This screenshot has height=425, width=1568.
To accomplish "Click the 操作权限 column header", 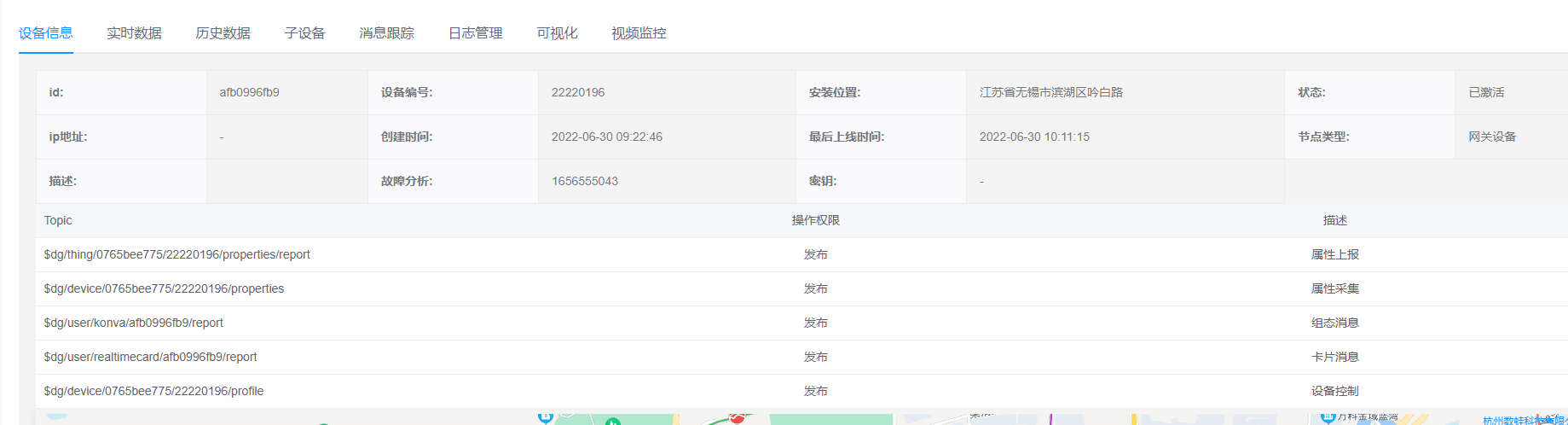I will click(816, 220).
